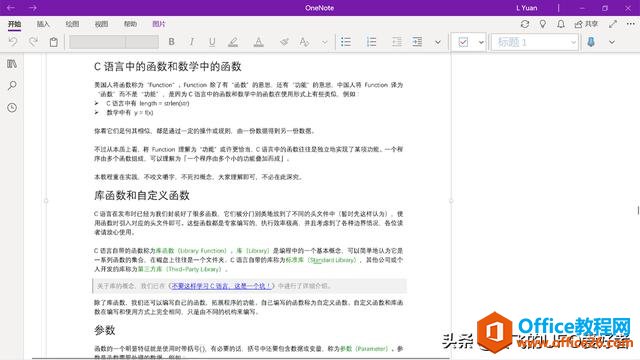The image size is (640, 360).
Task: Decrease paragraph indent
Action: coord(397,42)
